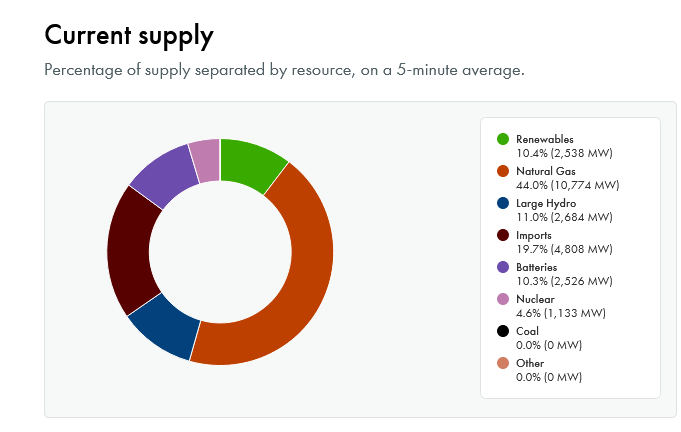This screenshot has width=681, height=432.
Task: Click the green Renewables donut segment
Action: [251, 164]
